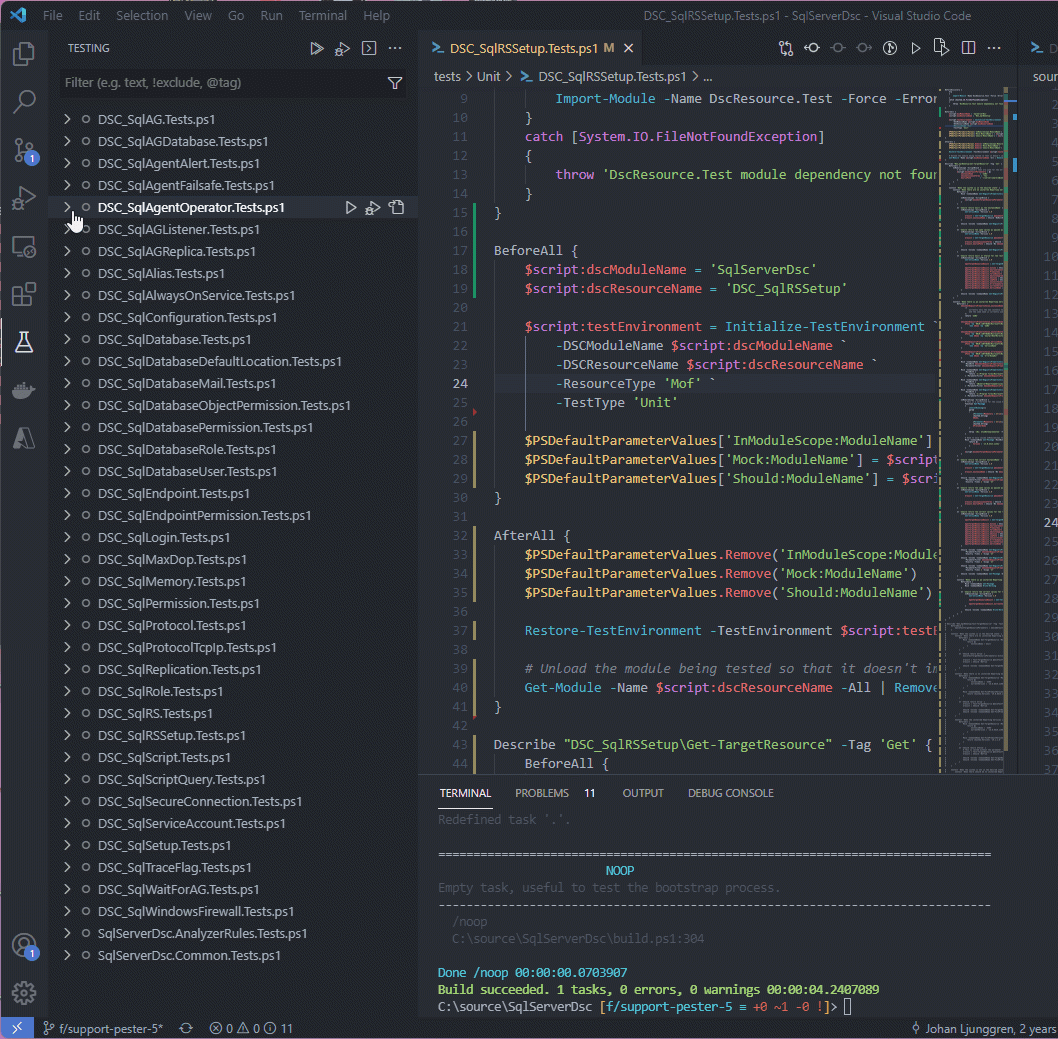Switch to the PROBLEMS panel tab
The image size is (1058, 1039).
542,793
